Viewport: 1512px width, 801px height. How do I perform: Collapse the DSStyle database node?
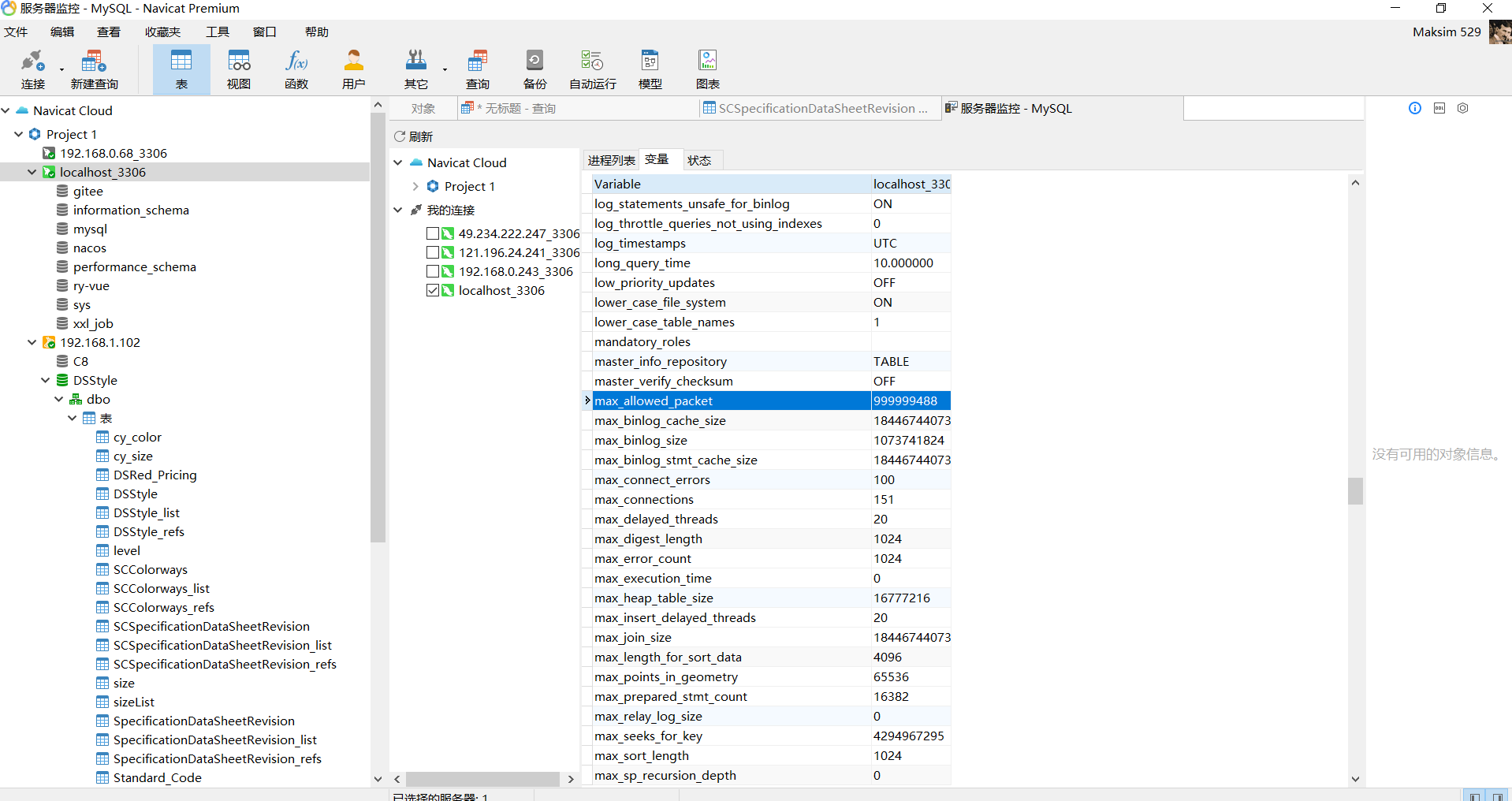(x=45, y=380)
